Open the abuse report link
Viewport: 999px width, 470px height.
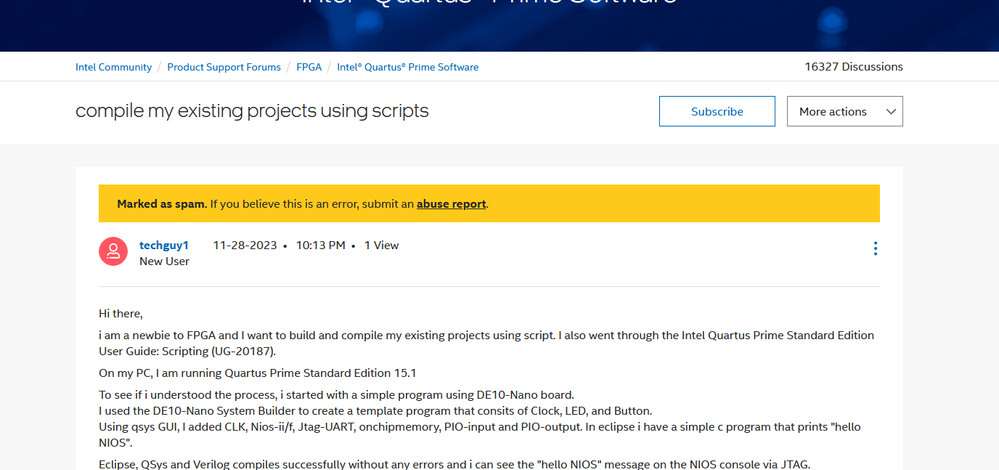click(x=451, y=204)
